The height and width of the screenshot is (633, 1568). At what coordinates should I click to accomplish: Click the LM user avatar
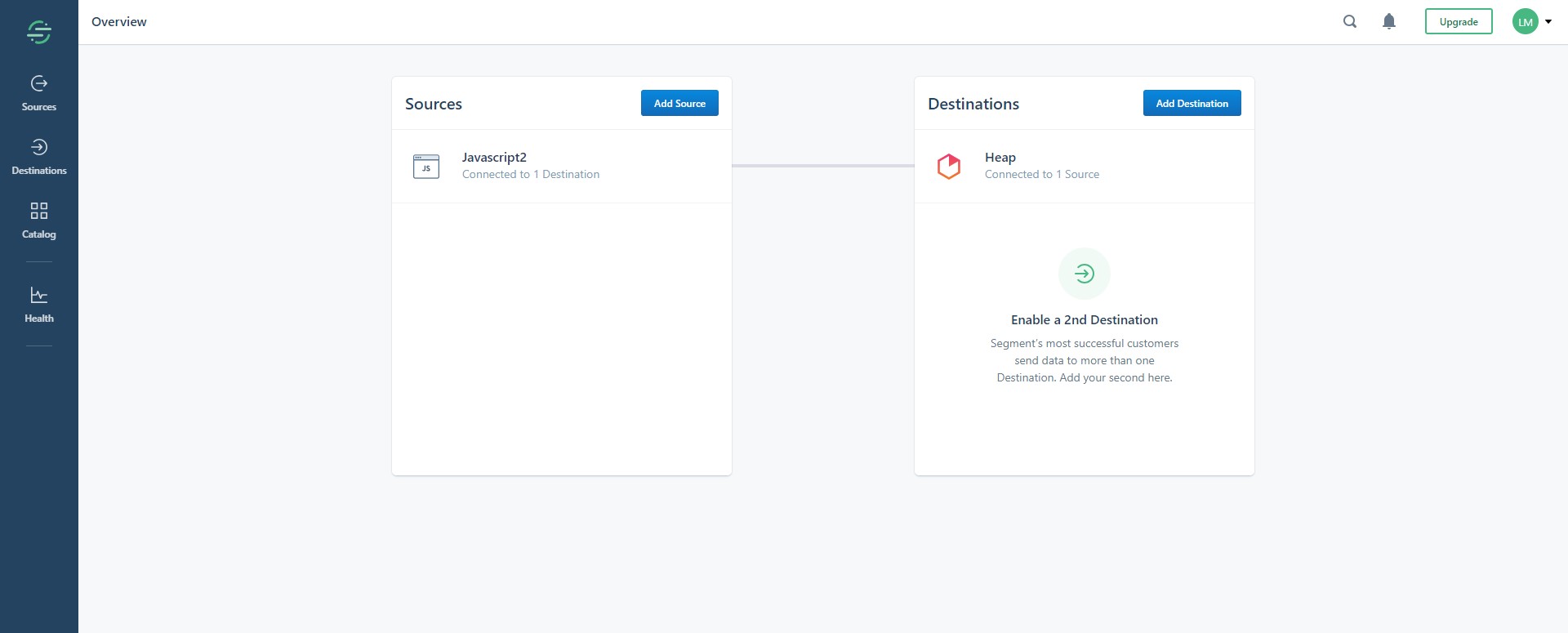[1525, 22]
